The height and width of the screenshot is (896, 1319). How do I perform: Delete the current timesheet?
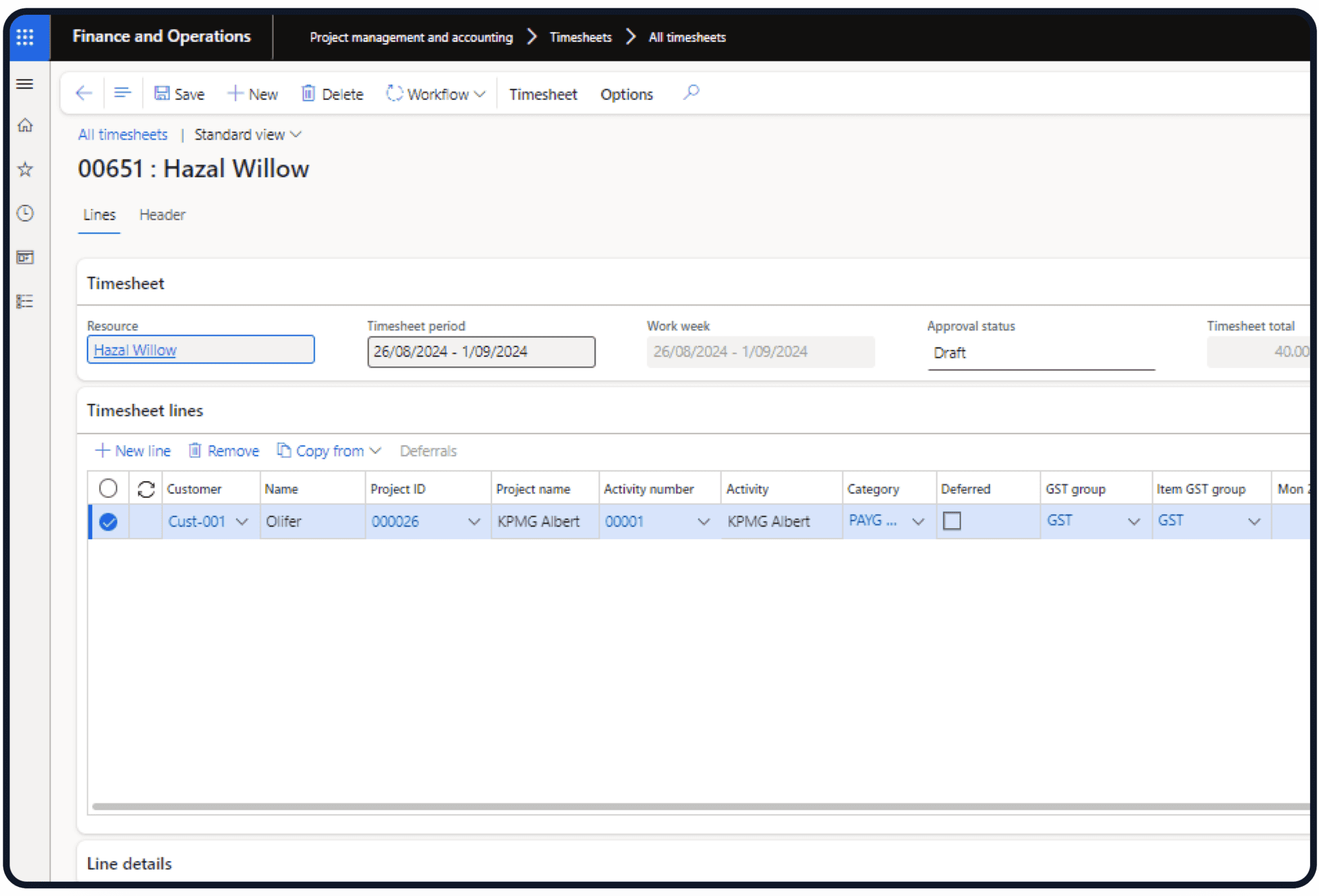click(x=332, y=94)
